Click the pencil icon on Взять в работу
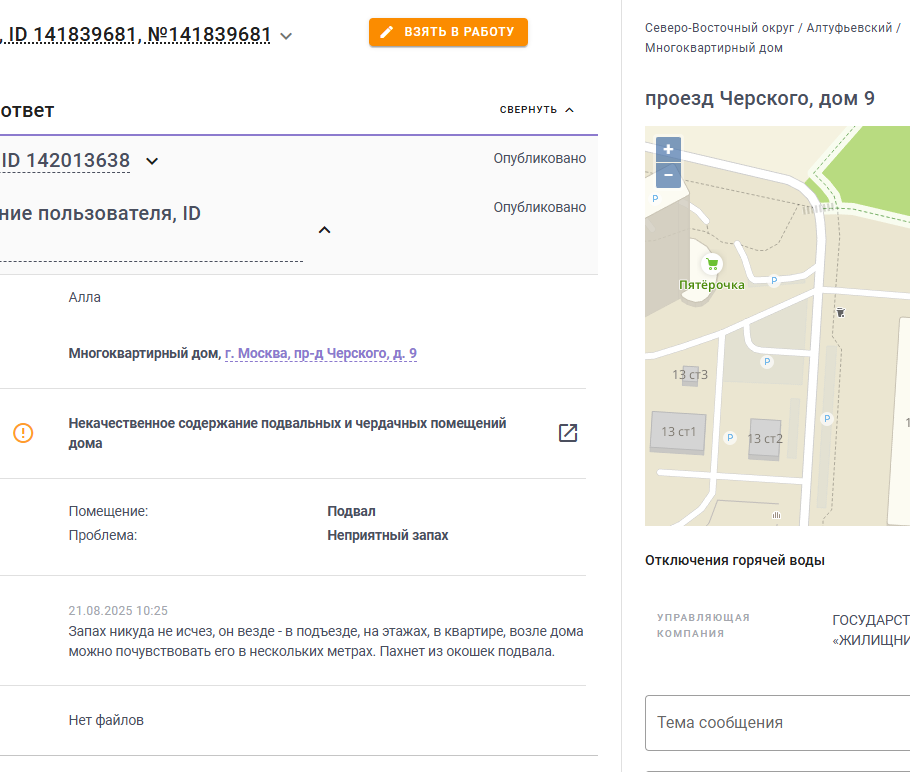910x772 pixels. click(x=387, y=32)
